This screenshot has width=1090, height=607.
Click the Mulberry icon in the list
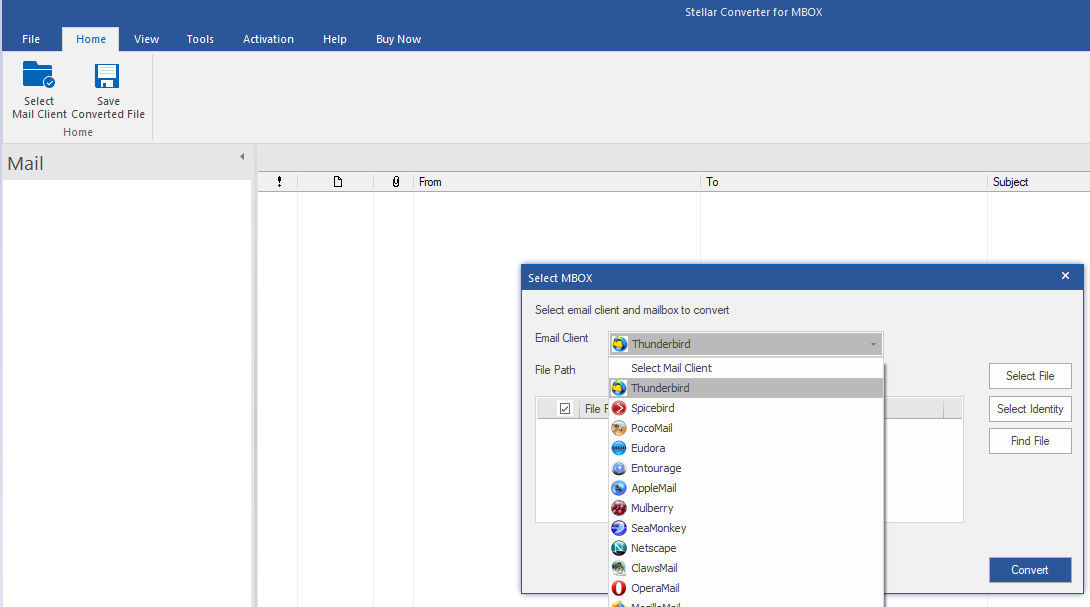619,508
